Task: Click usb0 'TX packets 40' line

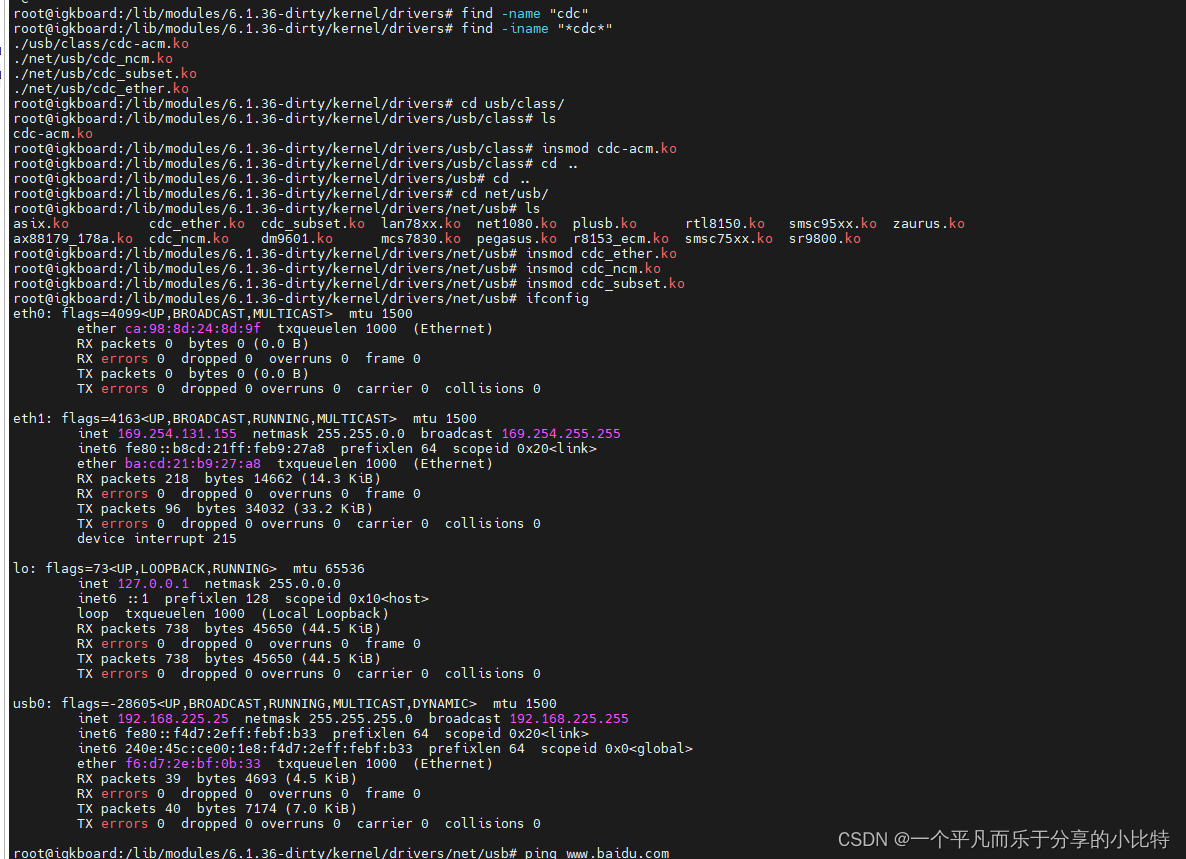Action: tap(216, 809)
